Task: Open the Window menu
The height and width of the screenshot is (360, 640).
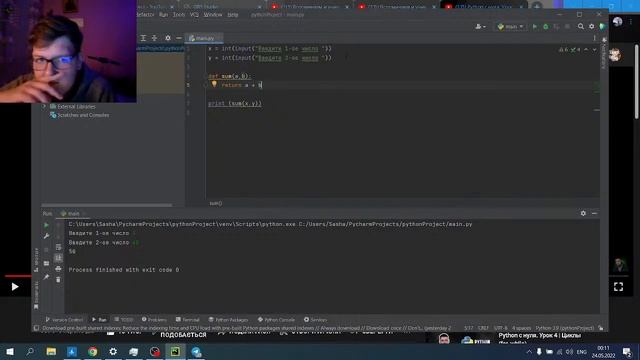Action: point(213,15)
